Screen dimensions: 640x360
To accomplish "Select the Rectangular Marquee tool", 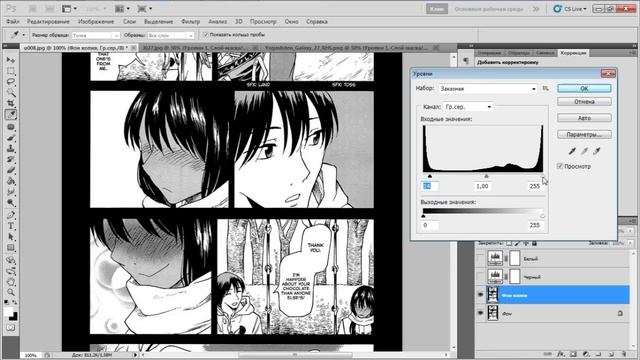I will (x=11, y=71).
